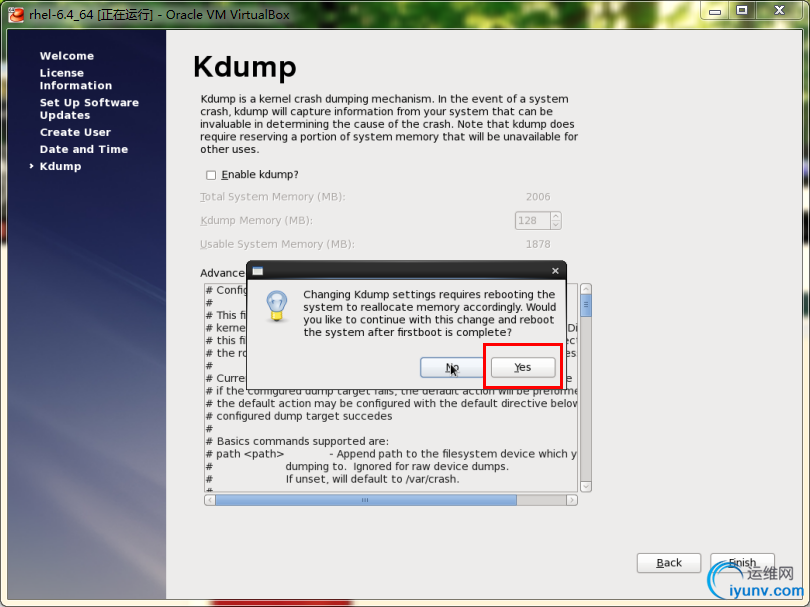Viewport: 810px width, 607px height.
Task: Click the horizontal scrollbar thumb of config text
Action: [366, 500]
